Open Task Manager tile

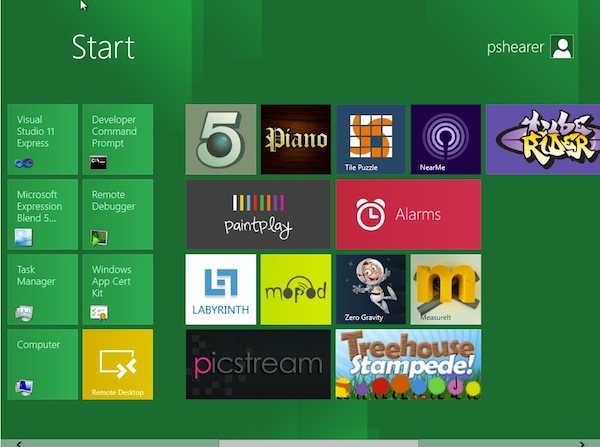(42, 289)
